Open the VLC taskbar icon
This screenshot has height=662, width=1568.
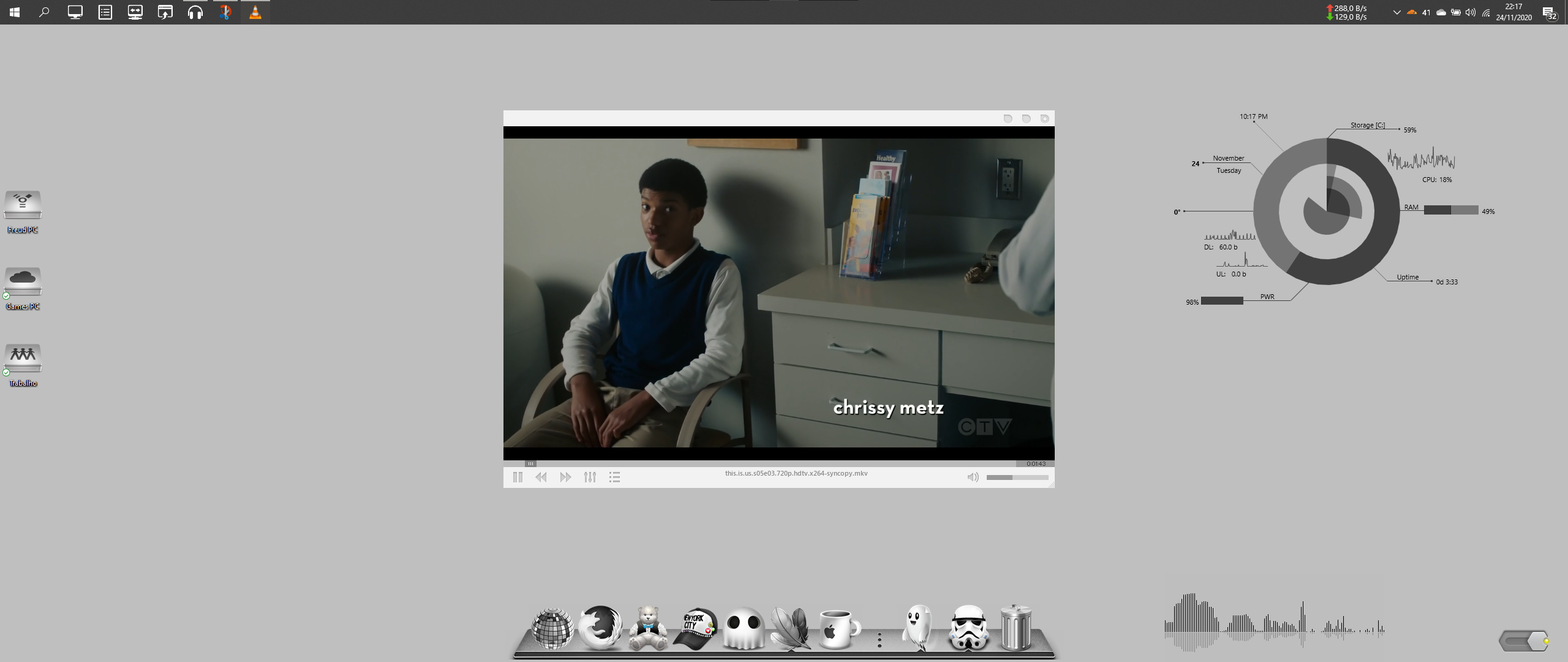[x=255, y=12]
